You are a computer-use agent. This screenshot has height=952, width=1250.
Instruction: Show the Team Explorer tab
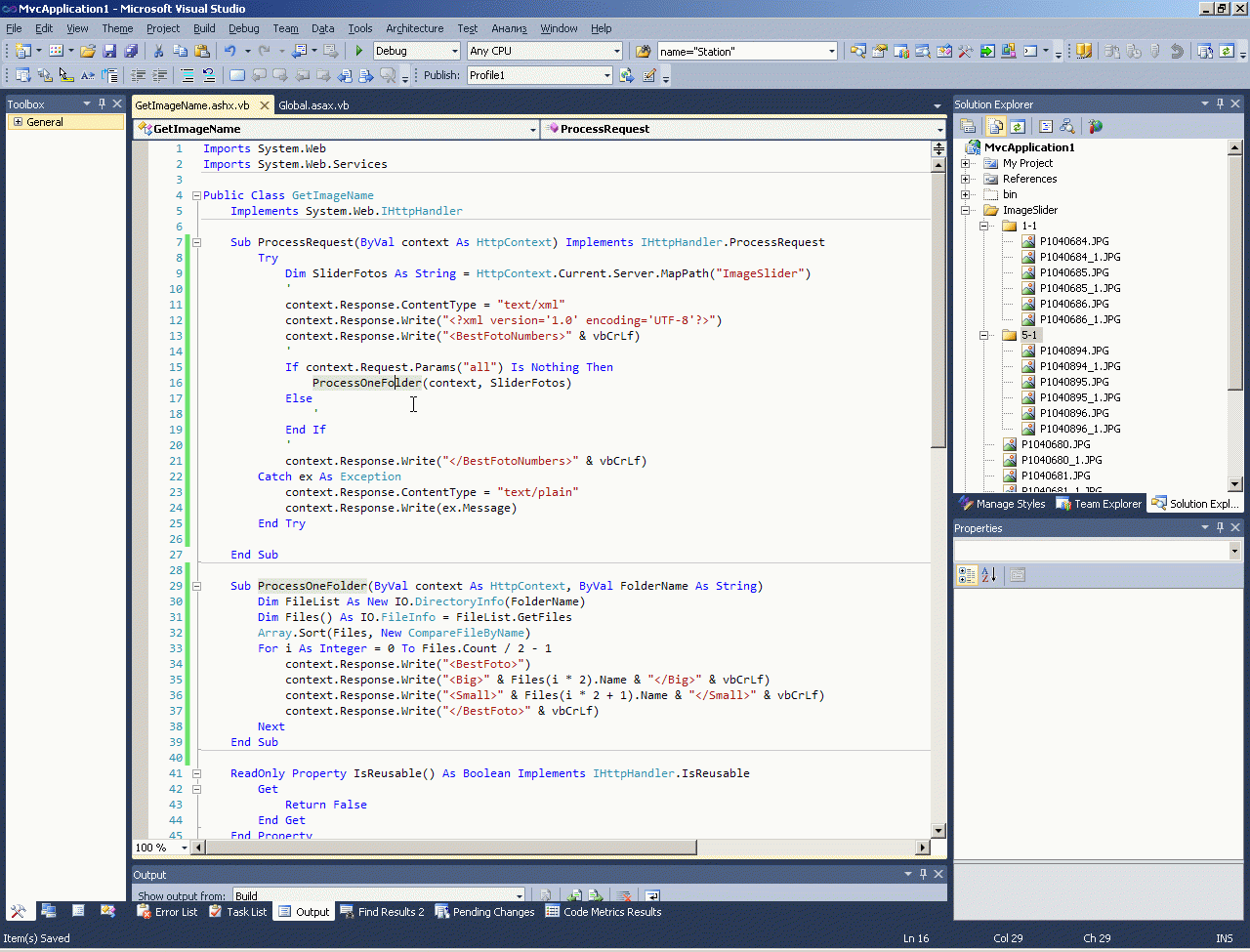[1099, 504]
